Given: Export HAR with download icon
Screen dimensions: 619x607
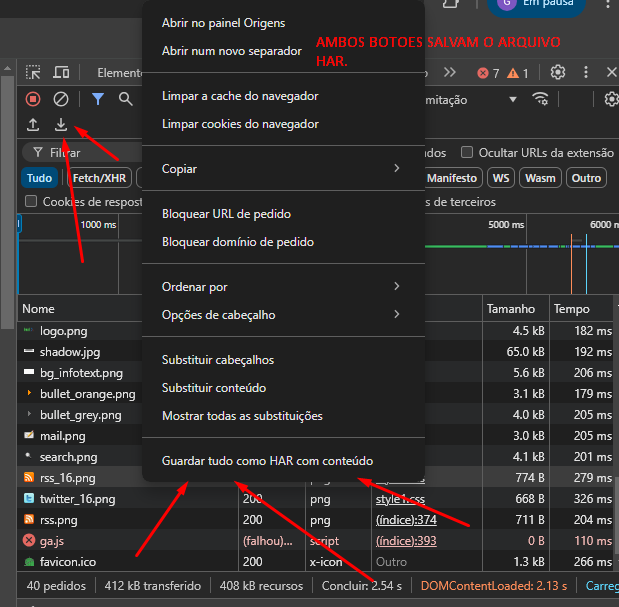Looking at the screenshot, I should (x=61, y=125).
